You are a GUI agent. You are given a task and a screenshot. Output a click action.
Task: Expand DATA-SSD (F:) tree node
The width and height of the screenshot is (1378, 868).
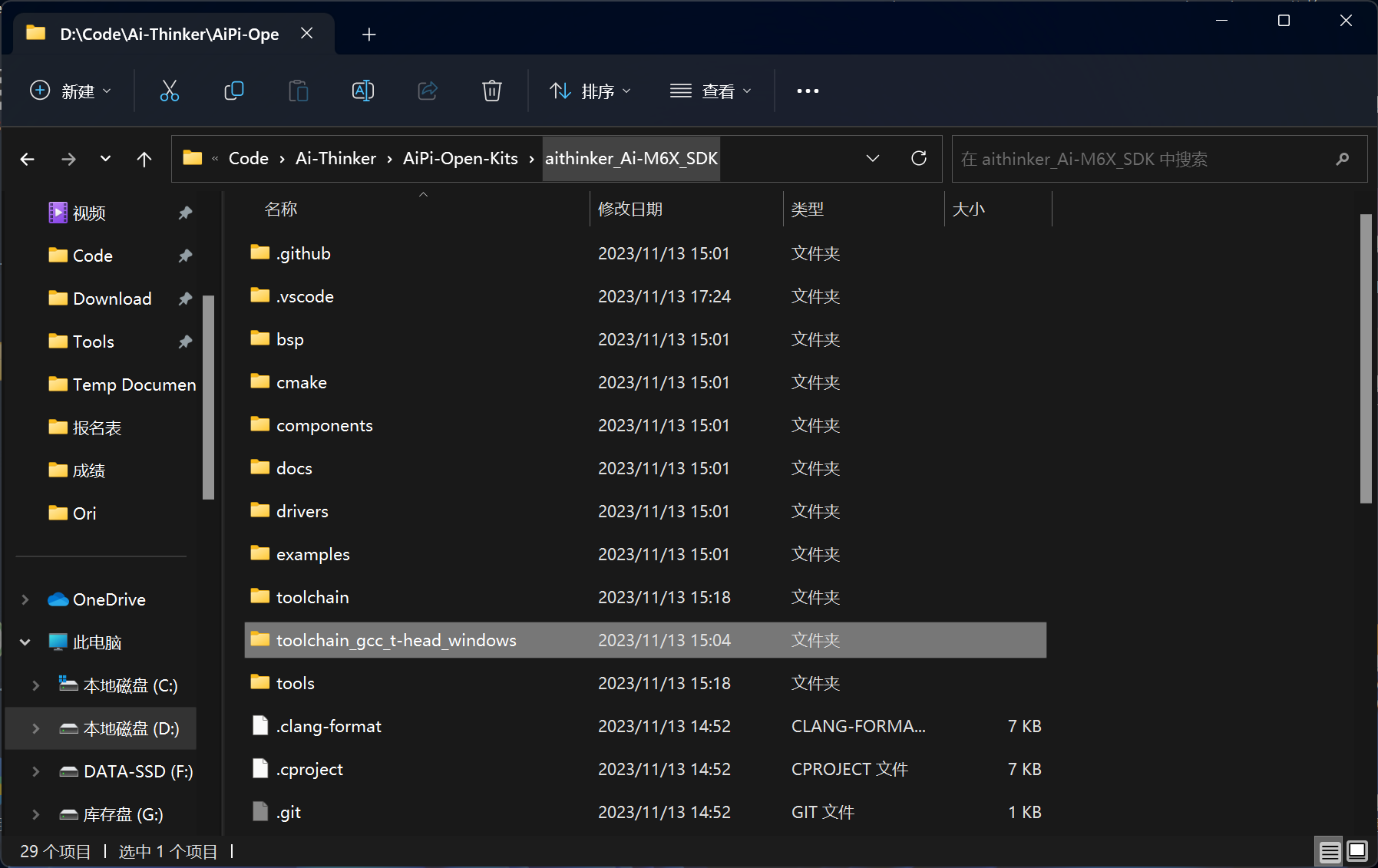36,771
